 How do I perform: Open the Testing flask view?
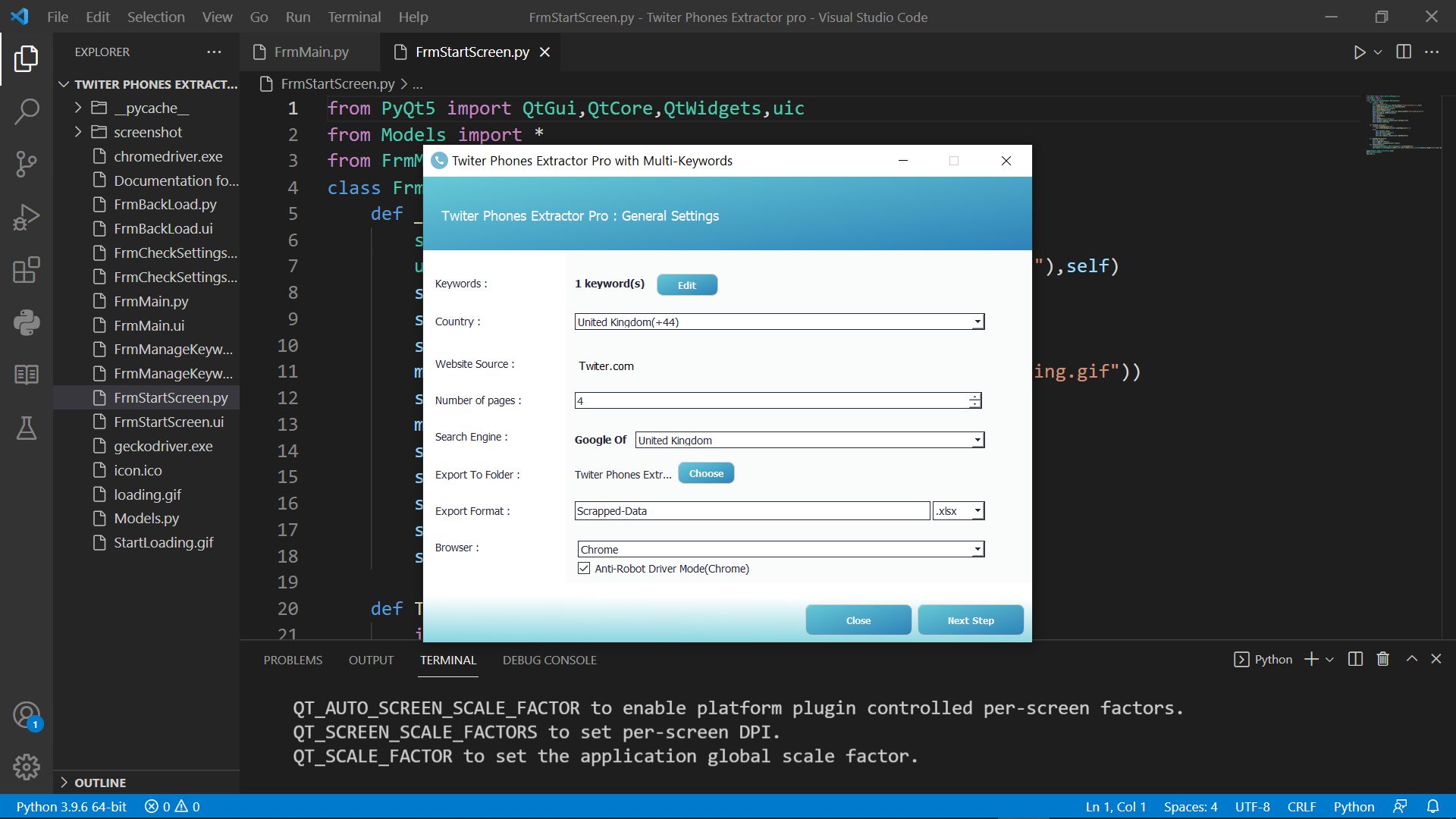point(27,428)
